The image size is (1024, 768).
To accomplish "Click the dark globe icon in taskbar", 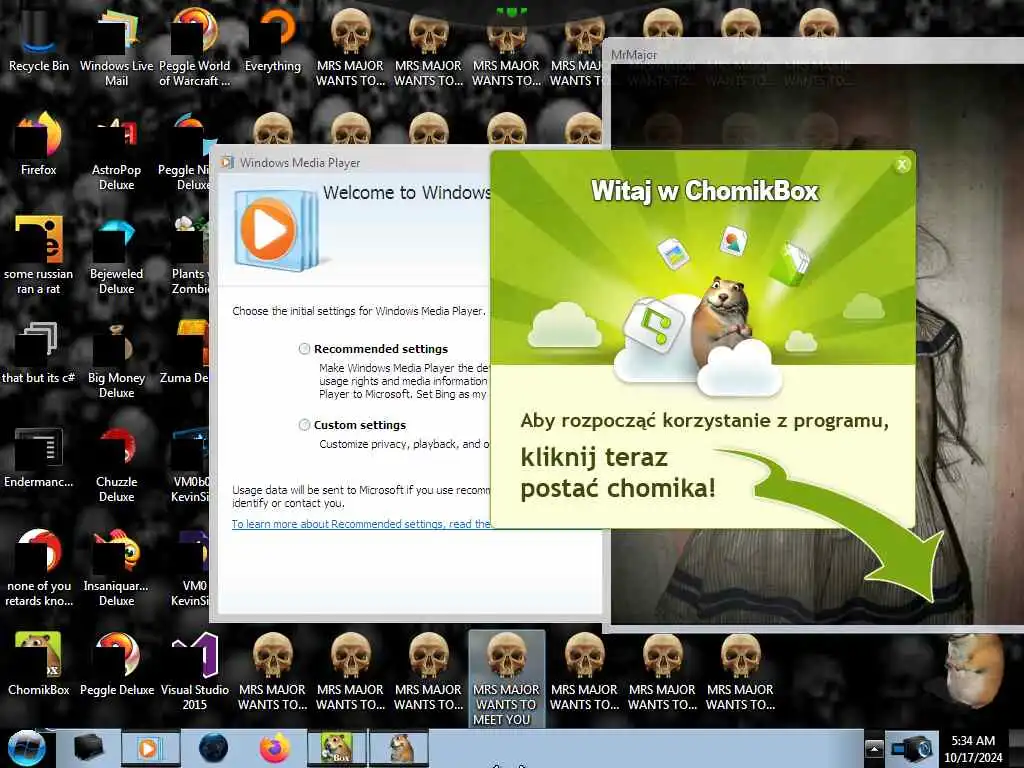I will point(214,748).
